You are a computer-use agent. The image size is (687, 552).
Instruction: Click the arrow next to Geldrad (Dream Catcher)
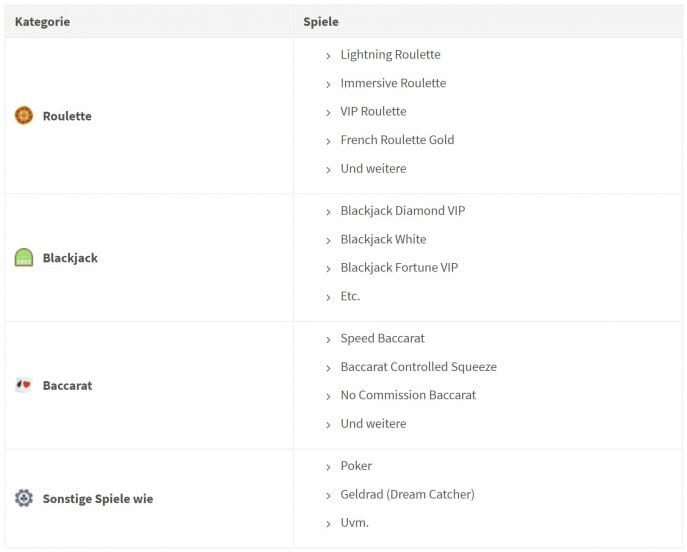point(328,496)
